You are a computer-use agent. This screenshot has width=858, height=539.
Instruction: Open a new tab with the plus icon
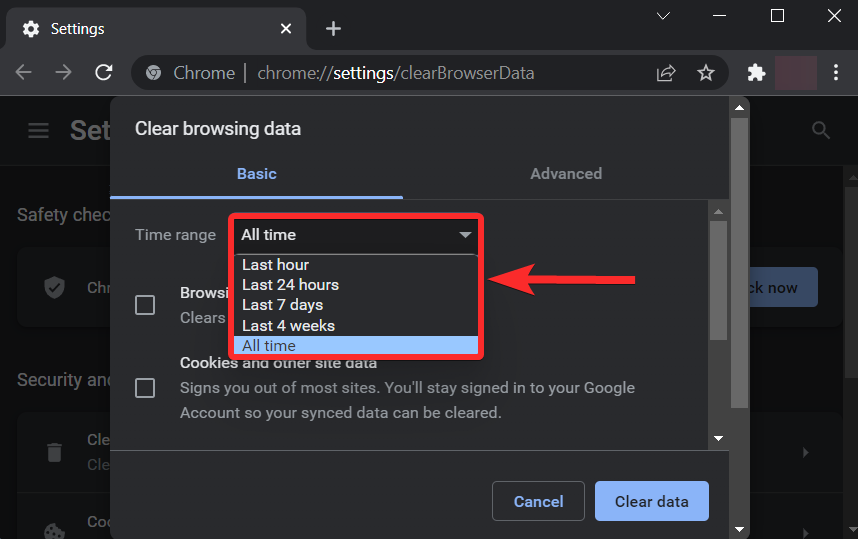point(334,29)
